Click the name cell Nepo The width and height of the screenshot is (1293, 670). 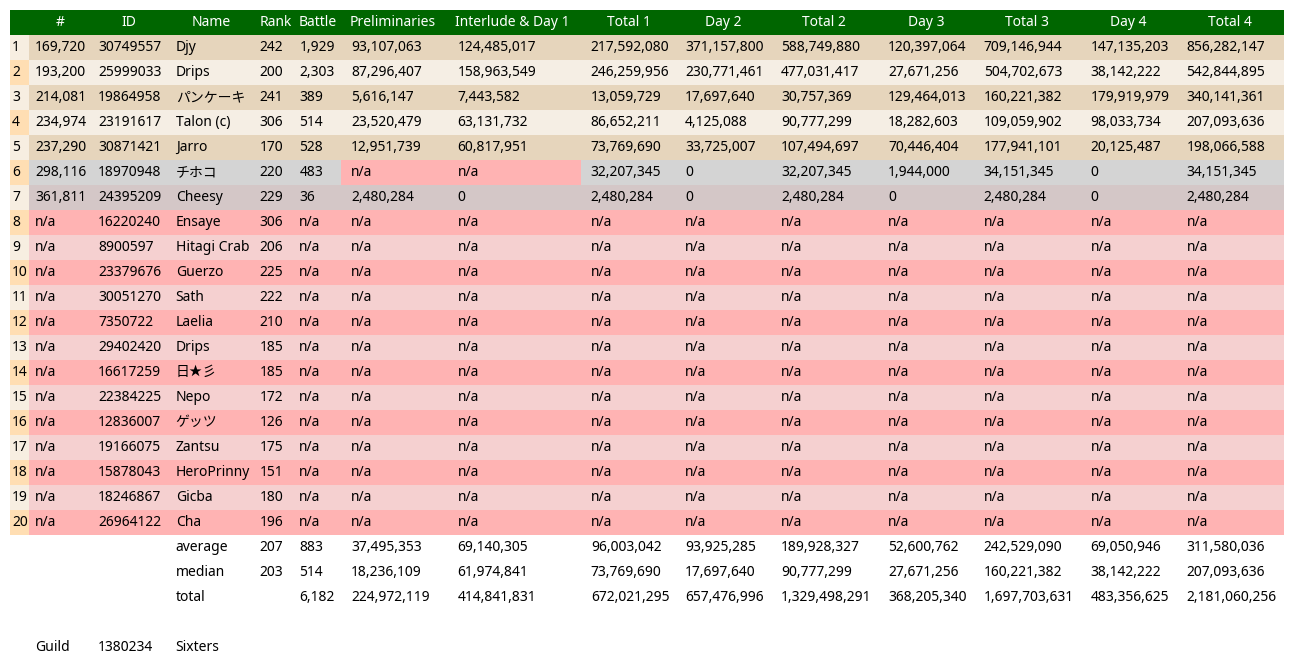click(193, 396)
